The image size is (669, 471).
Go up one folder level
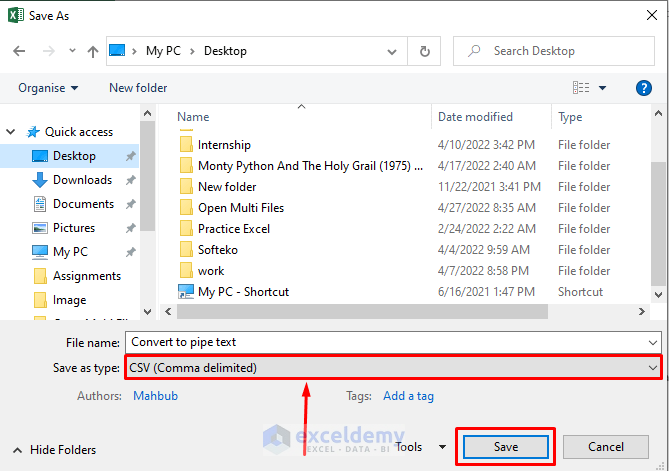coord(93,52)
